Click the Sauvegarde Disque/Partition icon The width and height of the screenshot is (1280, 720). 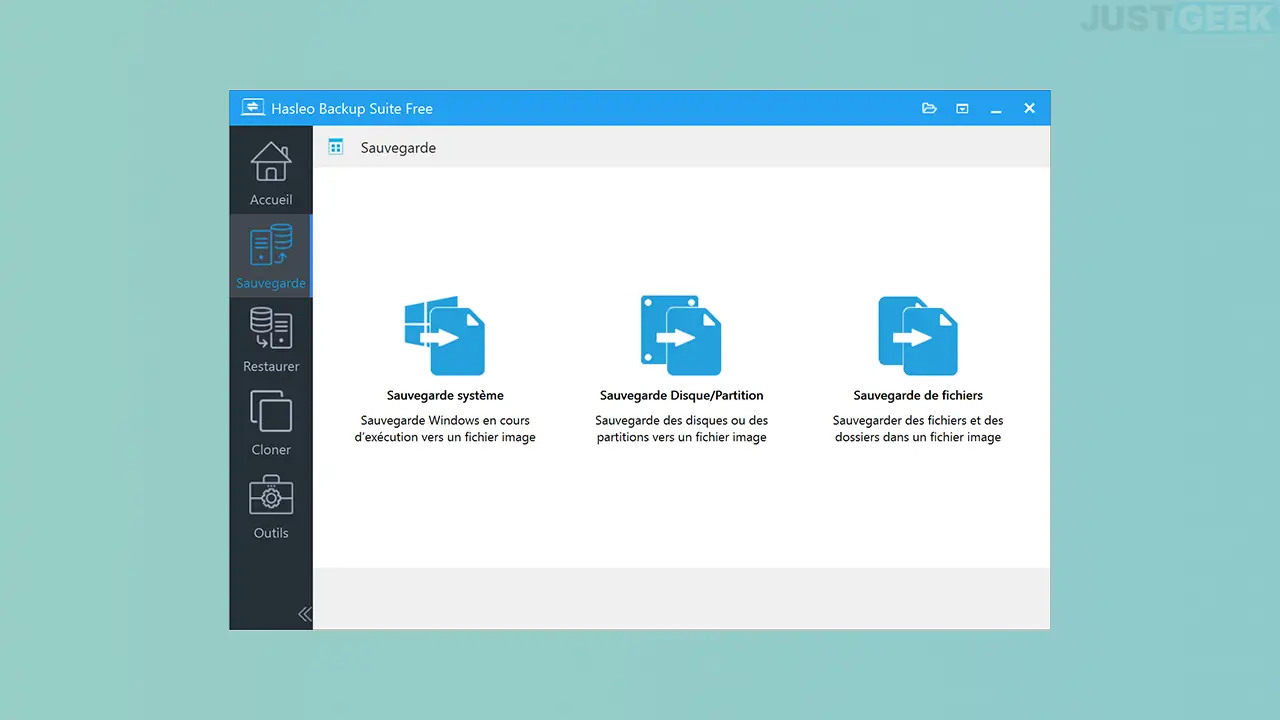click(681, 335)
